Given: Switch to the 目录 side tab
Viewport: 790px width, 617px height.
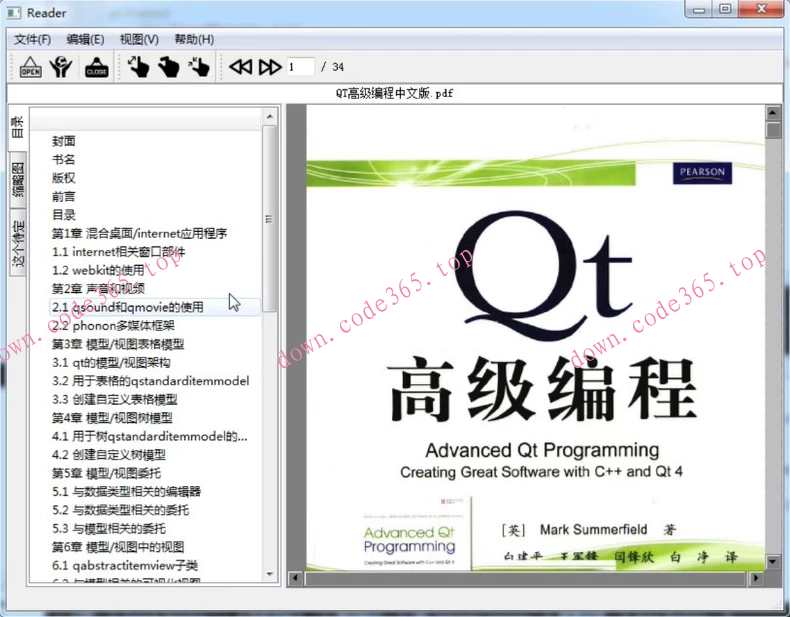Looking at the screenshot, I should [17, 127].
